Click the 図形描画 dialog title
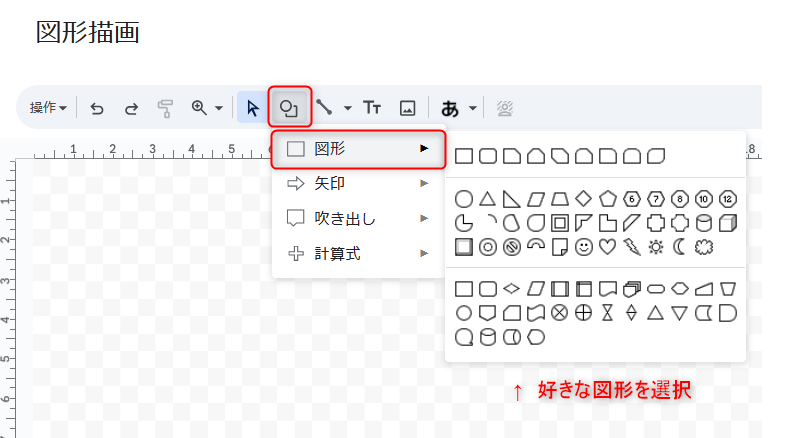The image size is (812, 438). tap(88, 32)
